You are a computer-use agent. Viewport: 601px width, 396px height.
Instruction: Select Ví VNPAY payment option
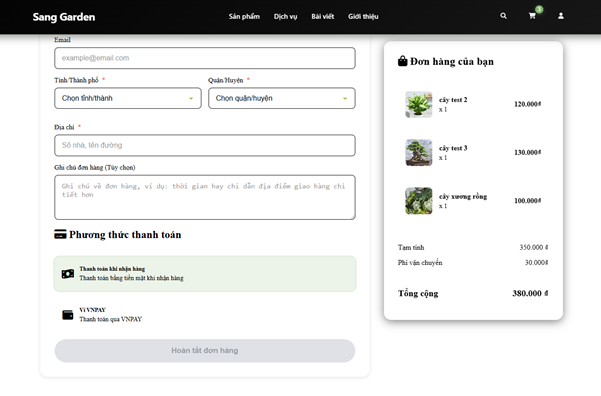click(205, 315)
